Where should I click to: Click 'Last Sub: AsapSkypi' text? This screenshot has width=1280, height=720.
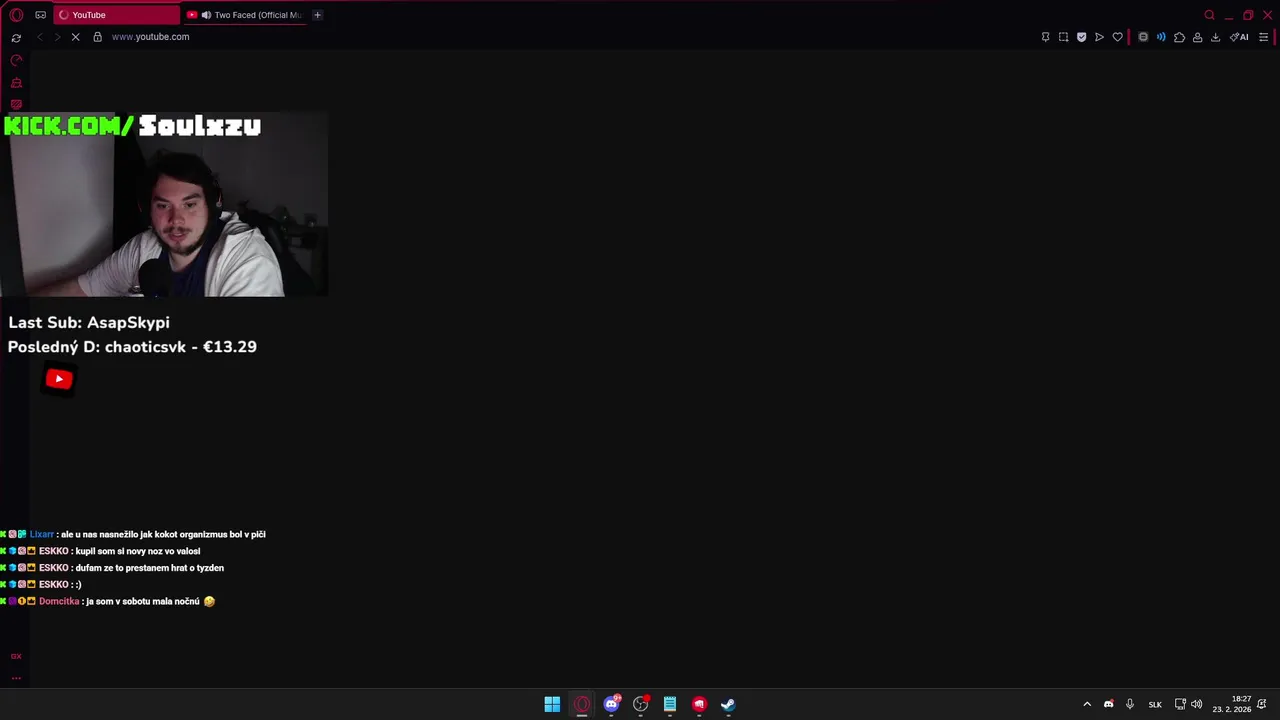pyautogui.click(x=89, y=322)
